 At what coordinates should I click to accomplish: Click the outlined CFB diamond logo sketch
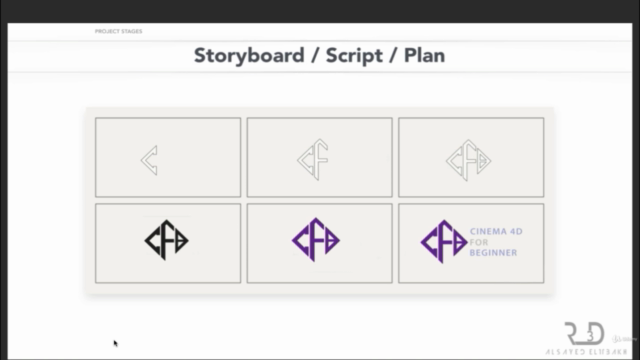(469, 160)
